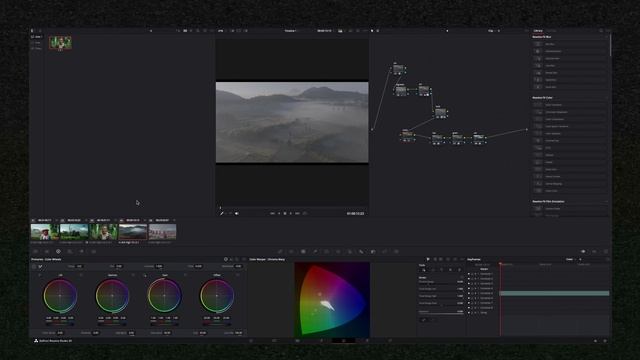Select the foggy mountains clip thumbnail
The image size is (640, 360).
133,232
